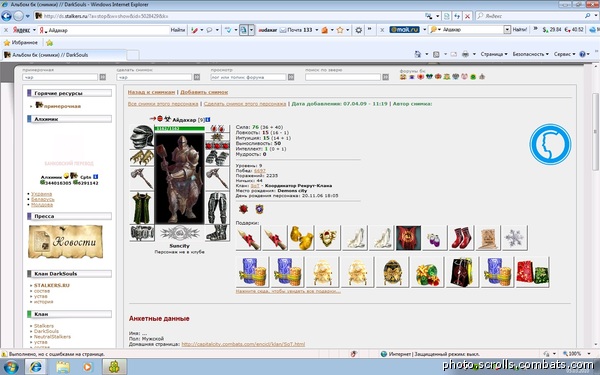
Task: Open the Сервис menu
Action: [564, 54]
